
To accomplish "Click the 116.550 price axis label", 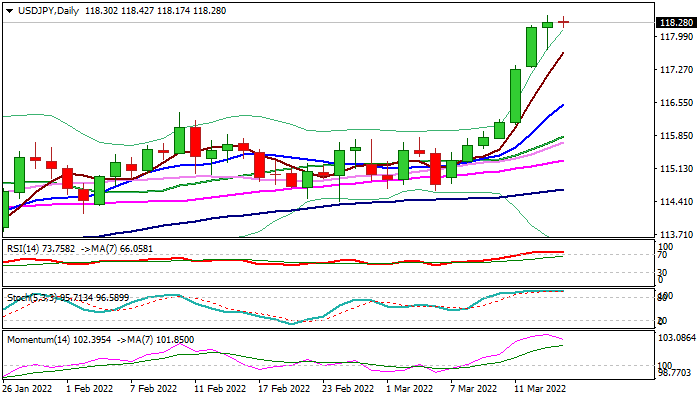I will 676,103.
